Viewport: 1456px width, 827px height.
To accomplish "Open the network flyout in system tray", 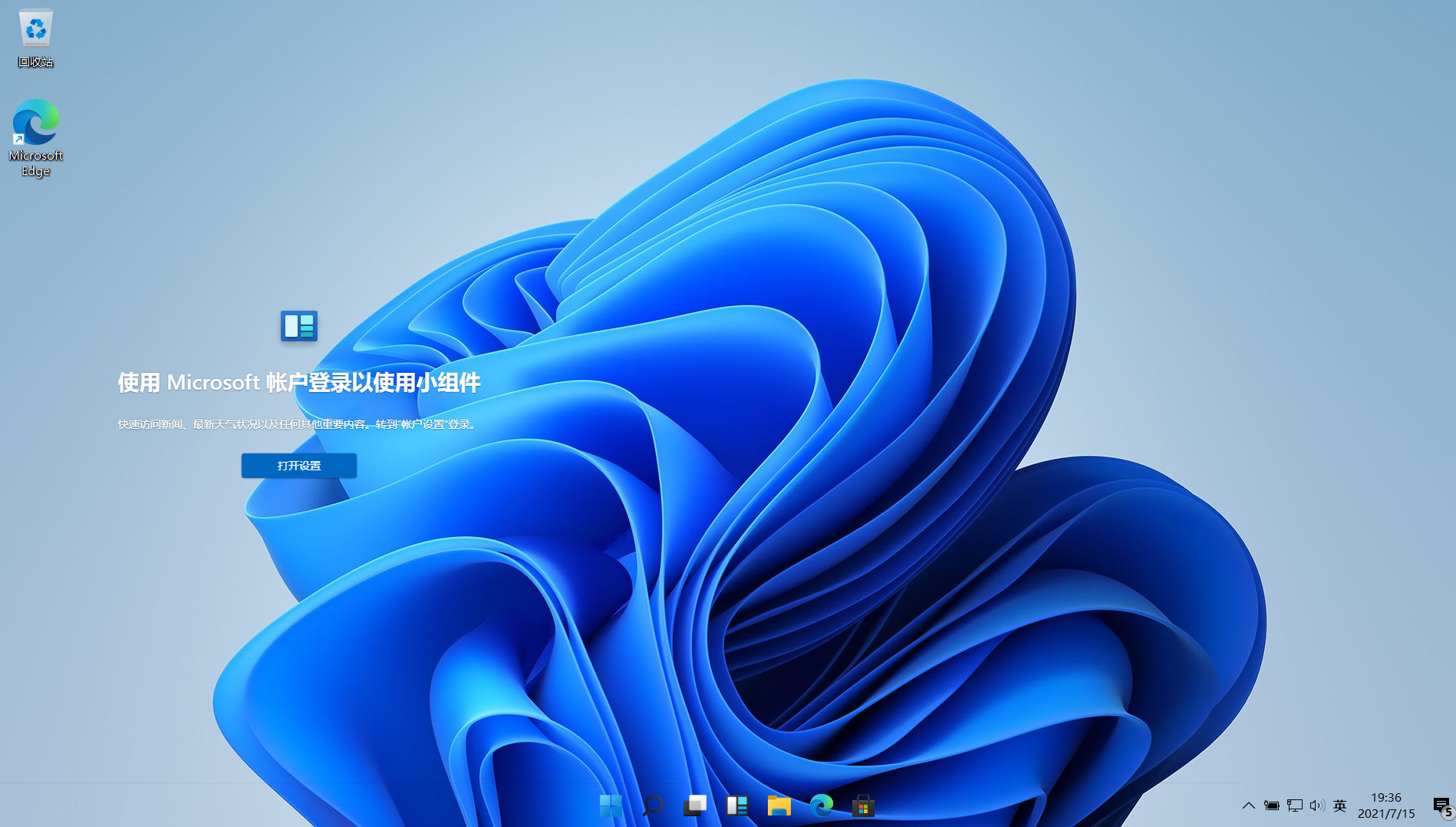I will 1295,806.
